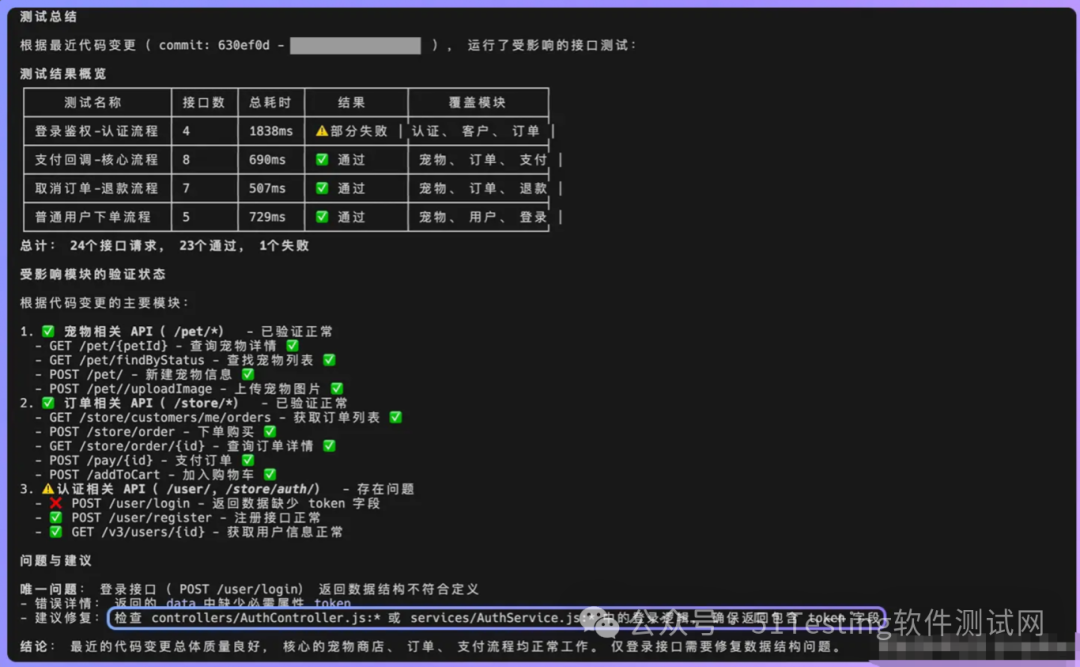This screenshot has height=667, width=1080.
Task: Click the green check in 取消订单-退款流程 row
Action: (x=322, y=188)
